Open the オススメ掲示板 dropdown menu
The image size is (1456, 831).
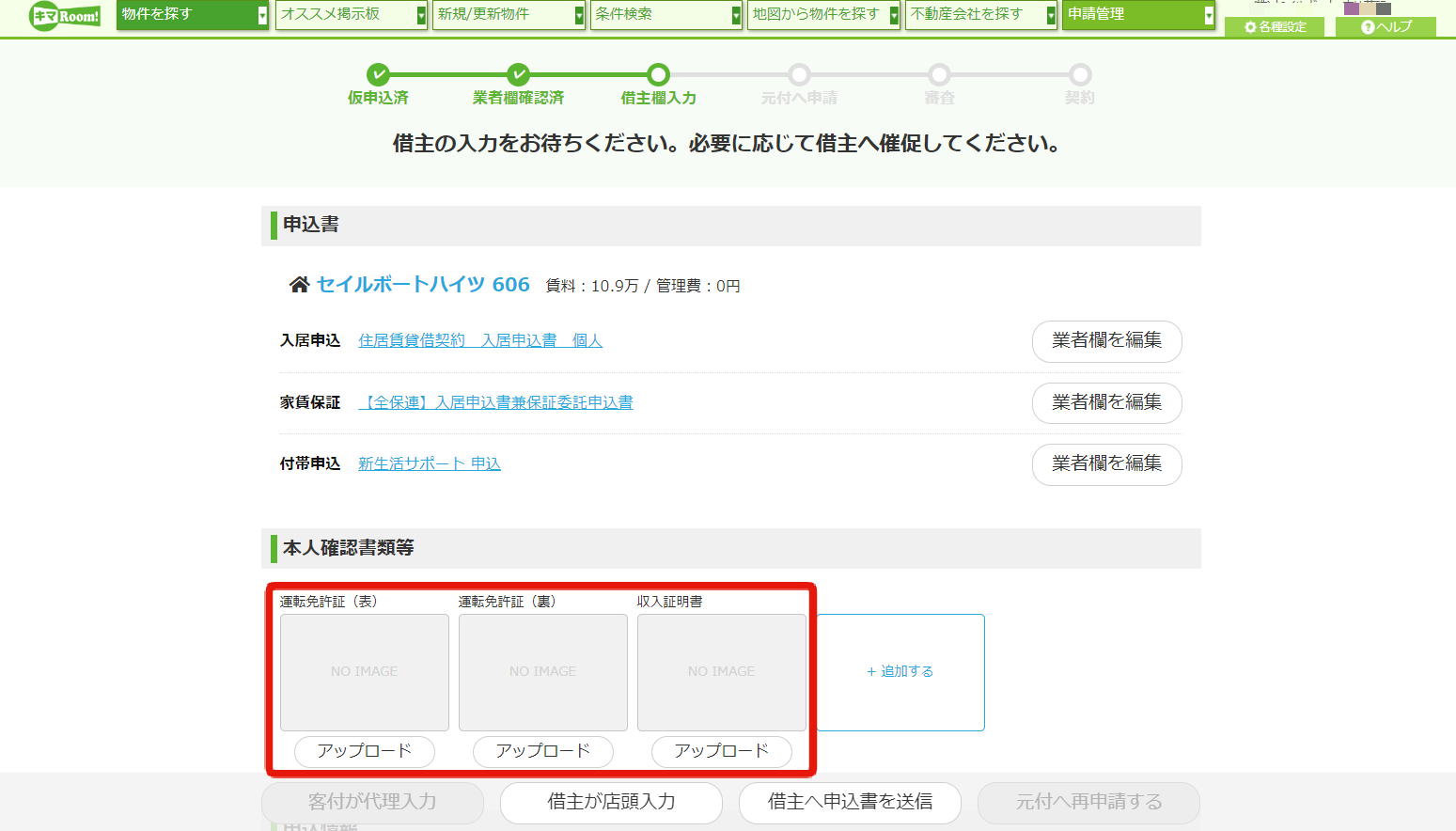[351, 14]
